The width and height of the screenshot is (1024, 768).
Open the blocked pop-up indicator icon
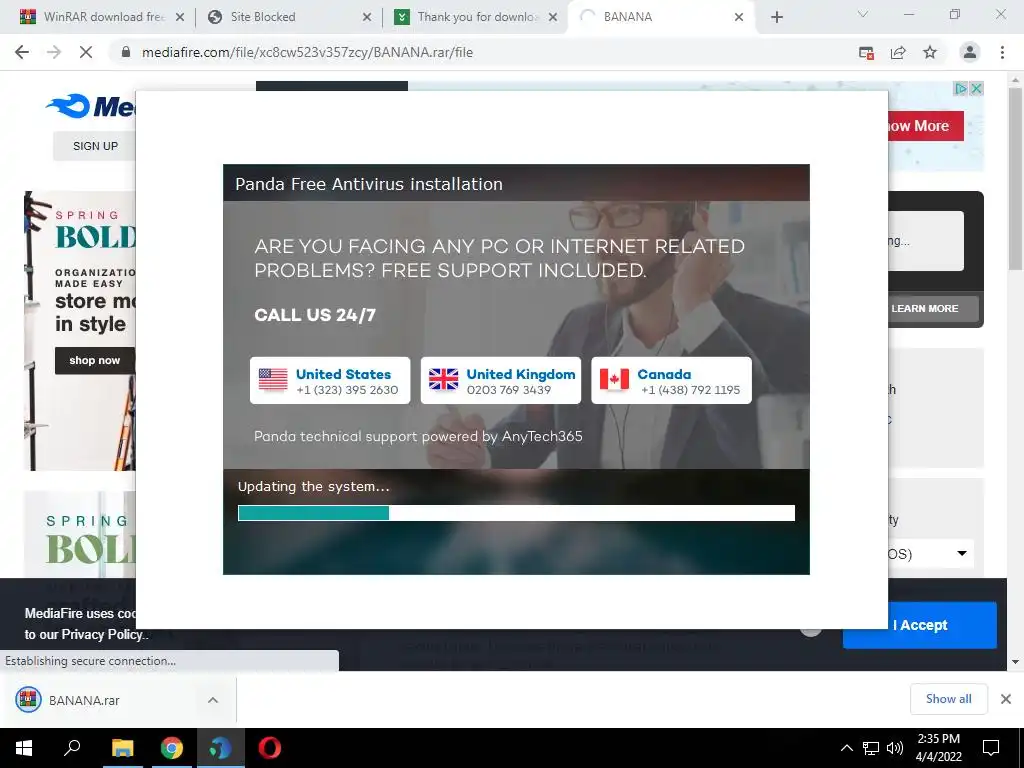(x=866, y=53)
